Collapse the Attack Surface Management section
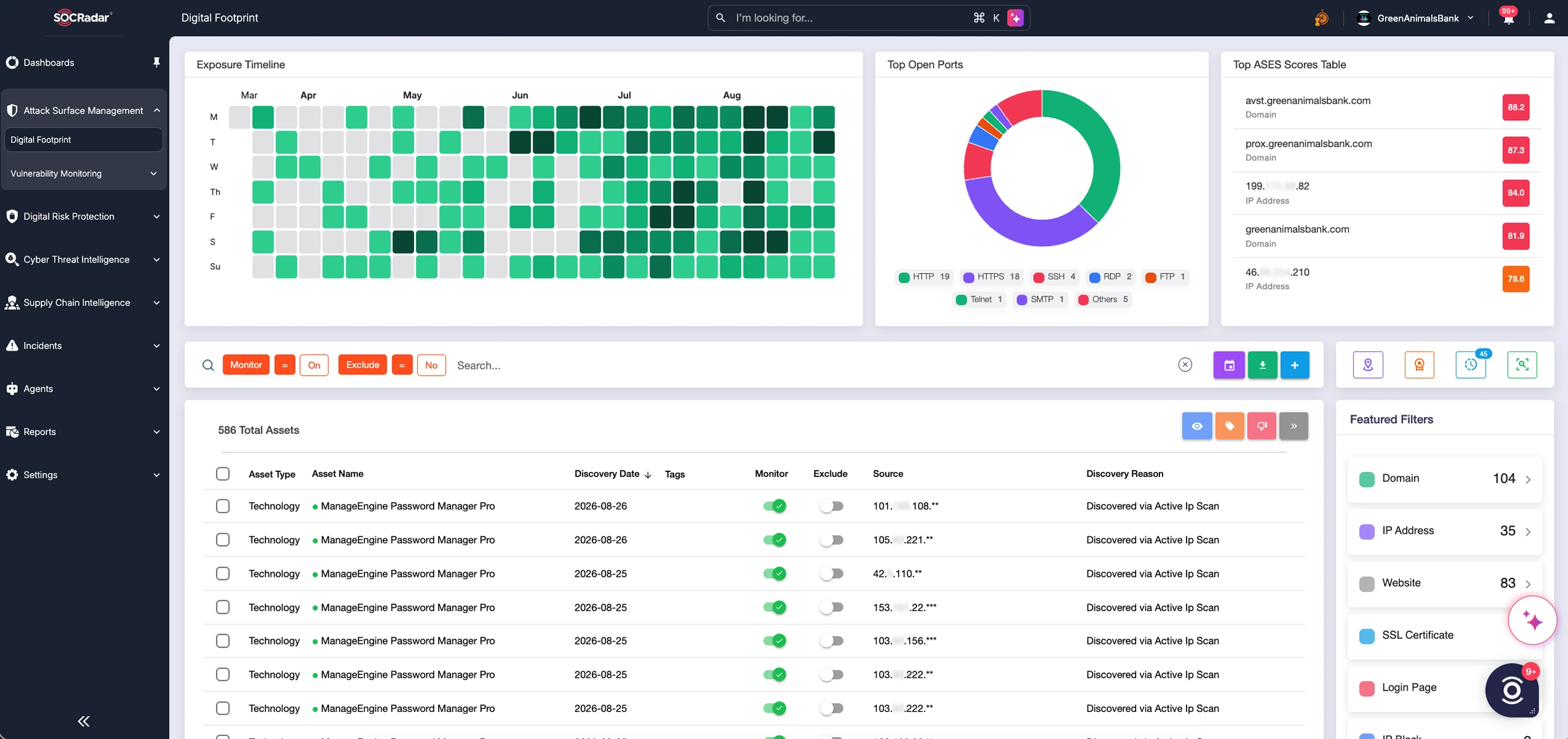This screenshot has width=1568, height=739. point(83,110)
